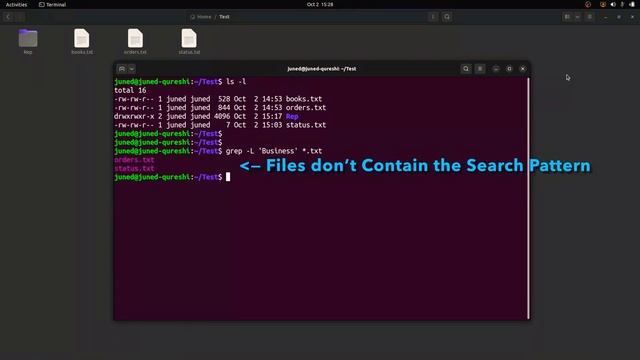Viewport: 640px width, 360px height.
Task: Click magenta 'status.txt' grep result
Action: point(134,168)
